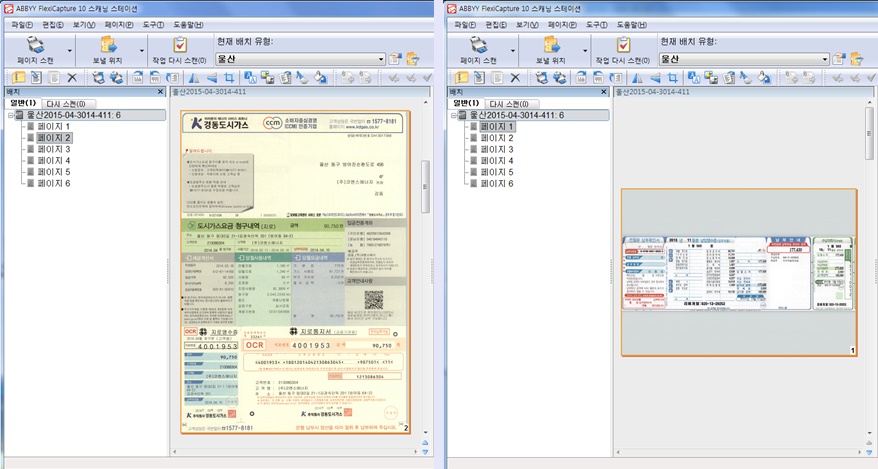Screen dimensions: 878x469
Task: Open the 도구 menu in right window
Action: (597, 25)
